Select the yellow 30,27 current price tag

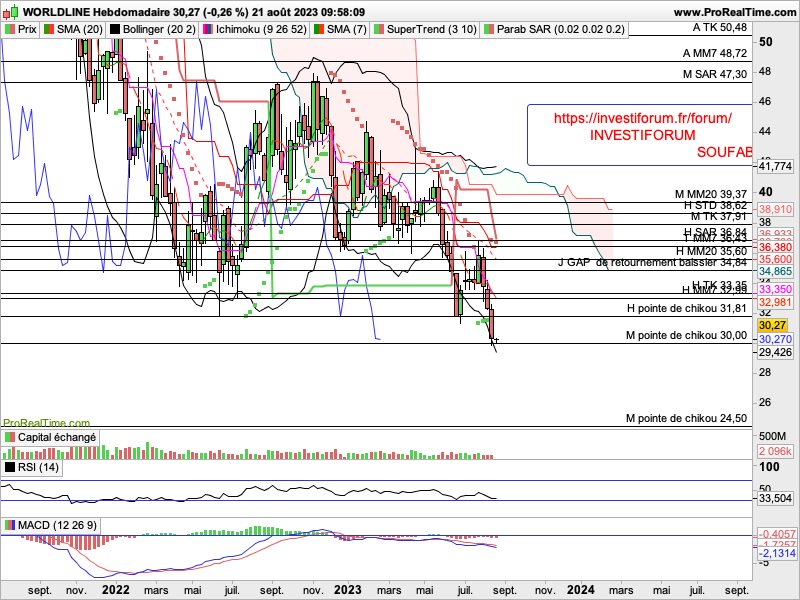click(772, 326)
